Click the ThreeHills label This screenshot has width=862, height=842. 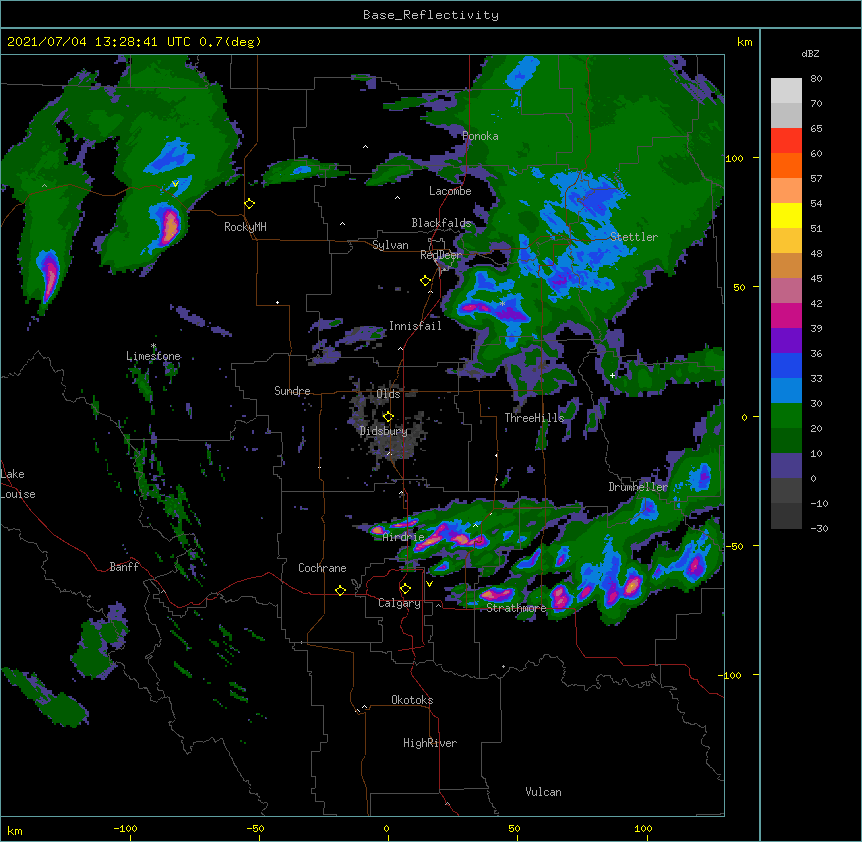click(534, 418)
